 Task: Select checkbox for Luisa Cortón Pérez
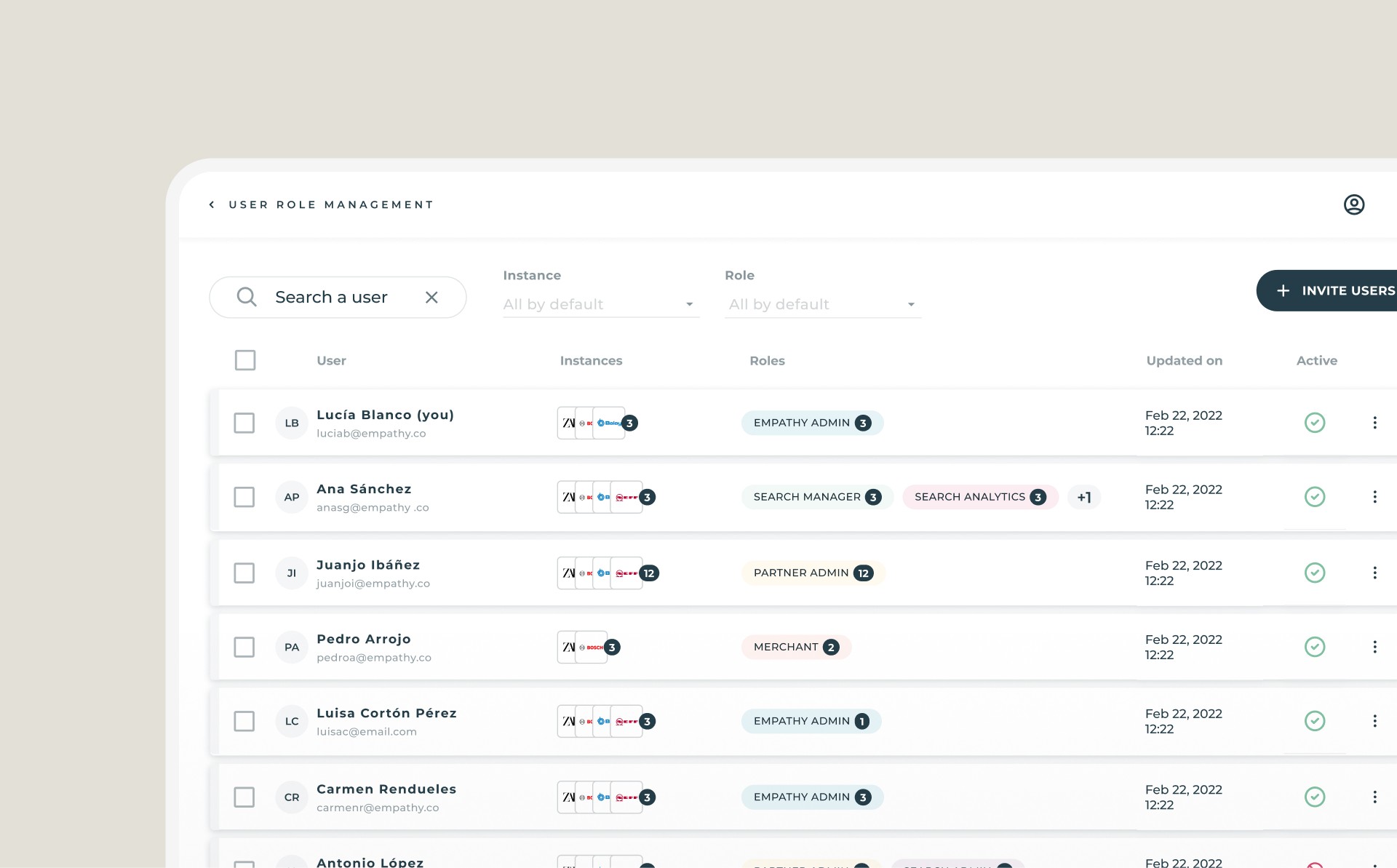[x=244, y=721]
